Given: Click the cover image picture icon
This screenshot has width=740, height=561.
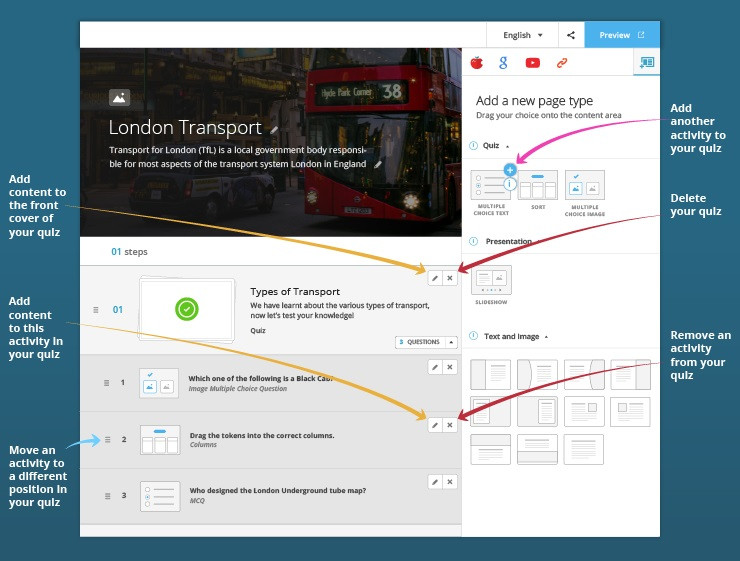Looking at the screenshot, I should tap(119, 98).
